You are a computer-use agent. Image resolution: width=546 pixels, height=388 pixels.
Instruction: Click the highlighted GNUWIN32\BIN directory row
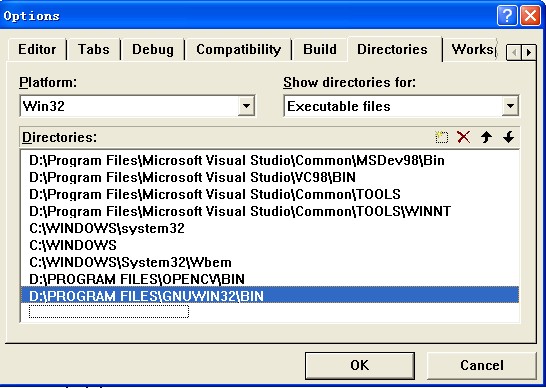pos(270,296)
